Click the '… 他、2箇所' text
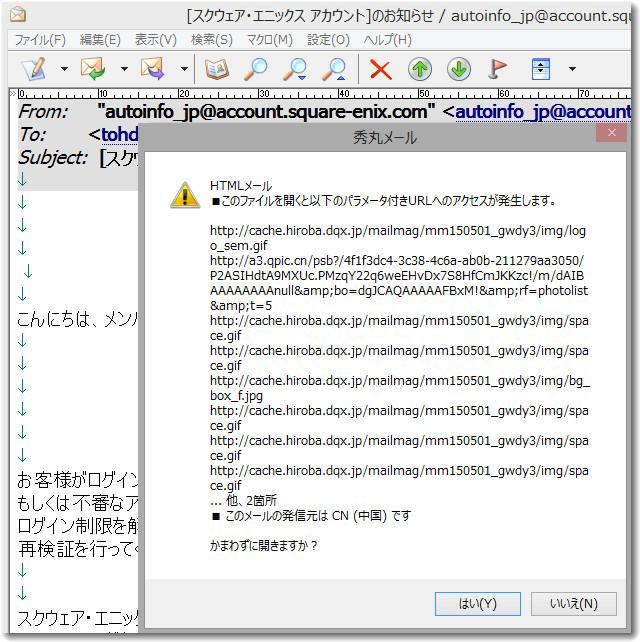This screenshot has height=642, width=640. [x=243, y=500]
